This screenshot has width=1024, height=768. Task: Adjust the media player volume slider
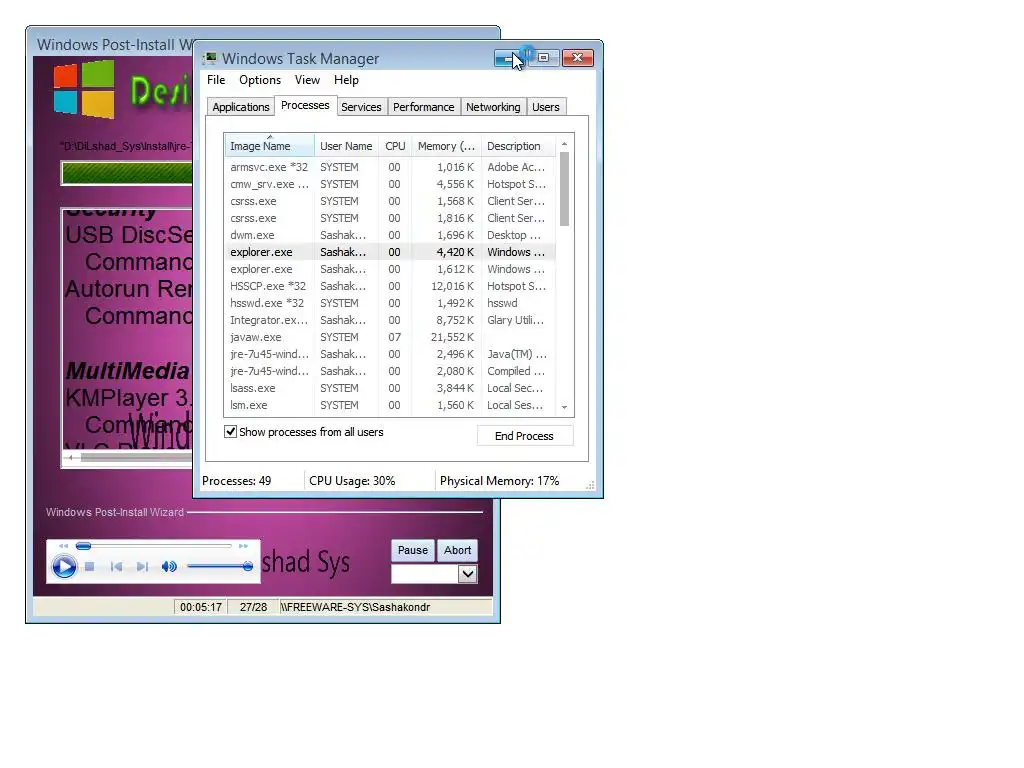[x=220, y=566]
